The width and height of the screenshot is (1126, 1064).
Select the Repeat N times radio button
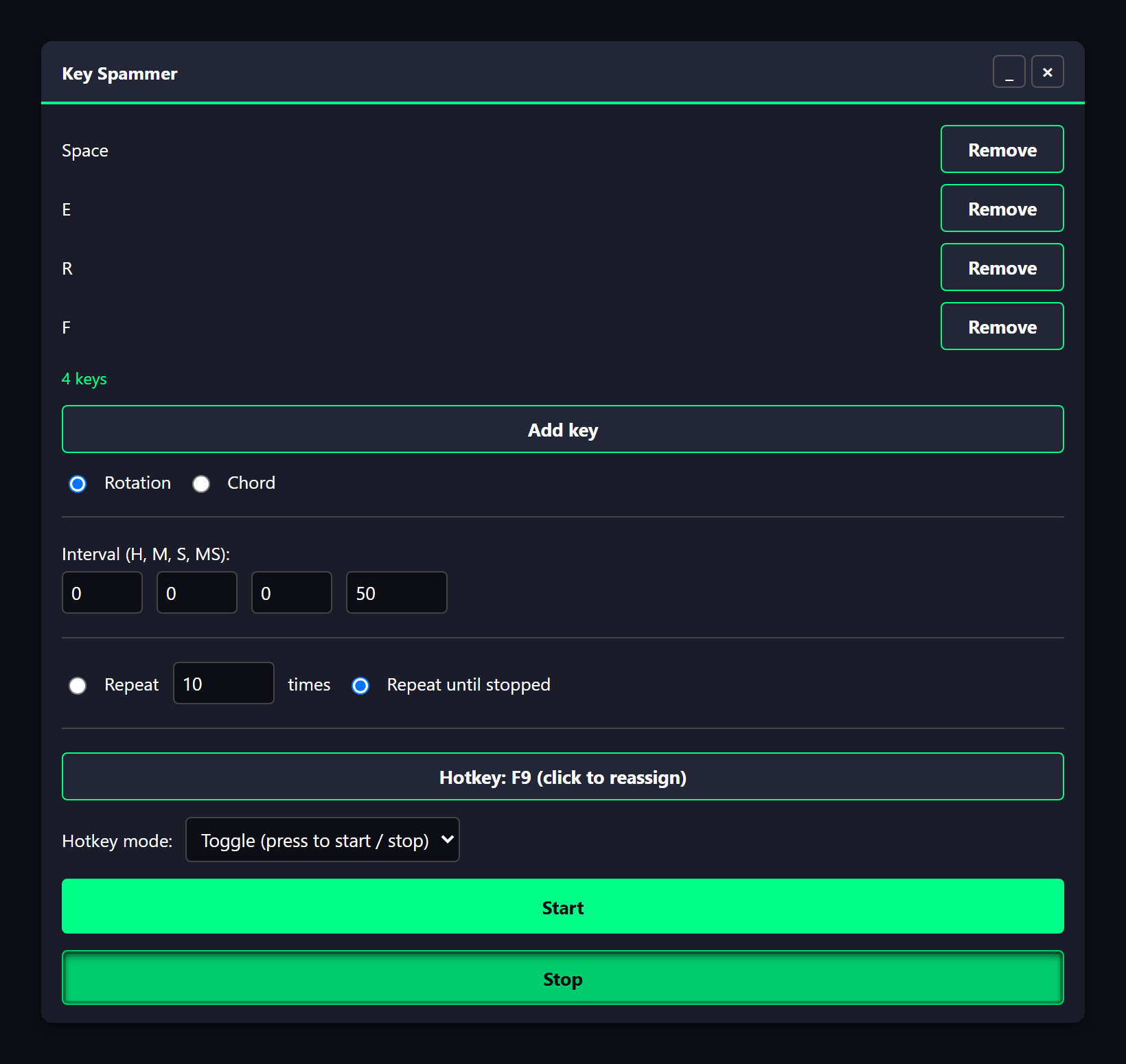[78, 686]
